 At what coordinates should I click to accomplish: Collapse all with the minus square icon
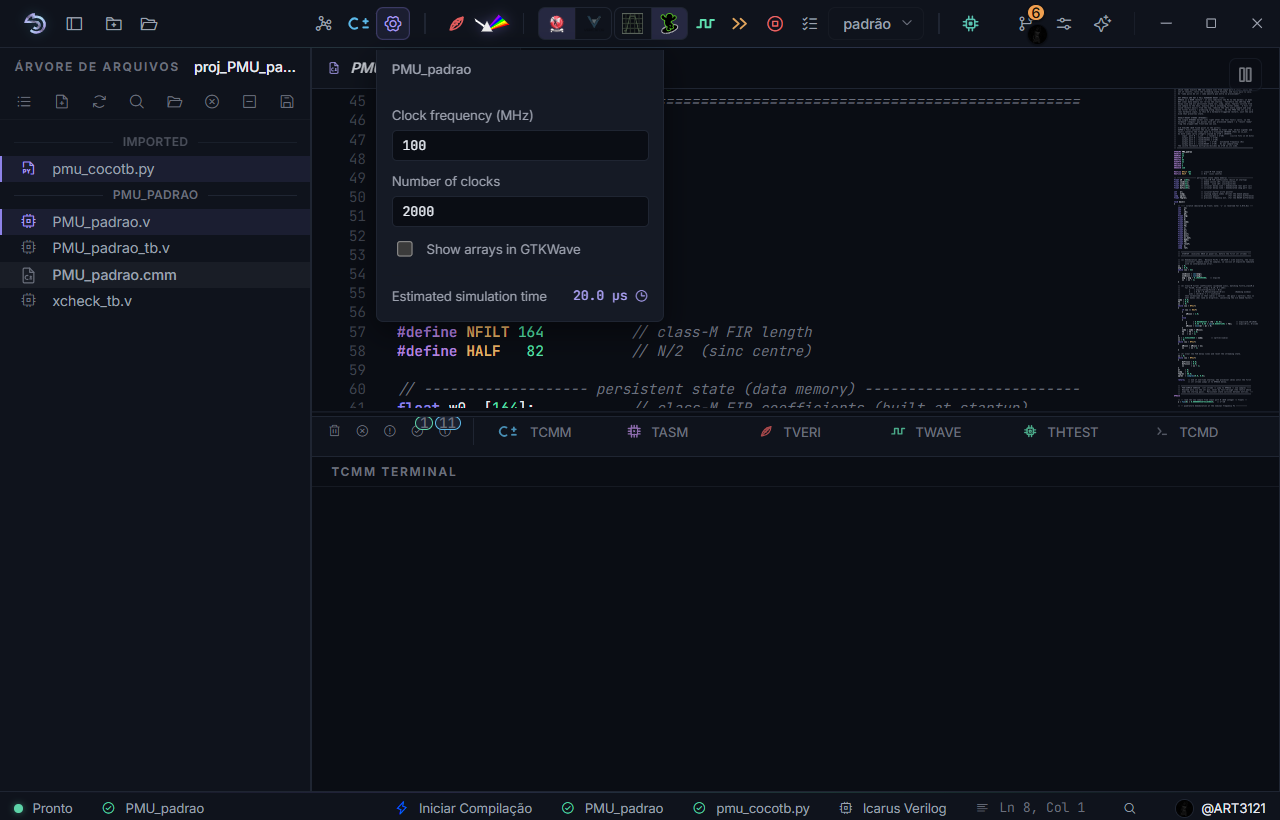[x=250, y=101]
